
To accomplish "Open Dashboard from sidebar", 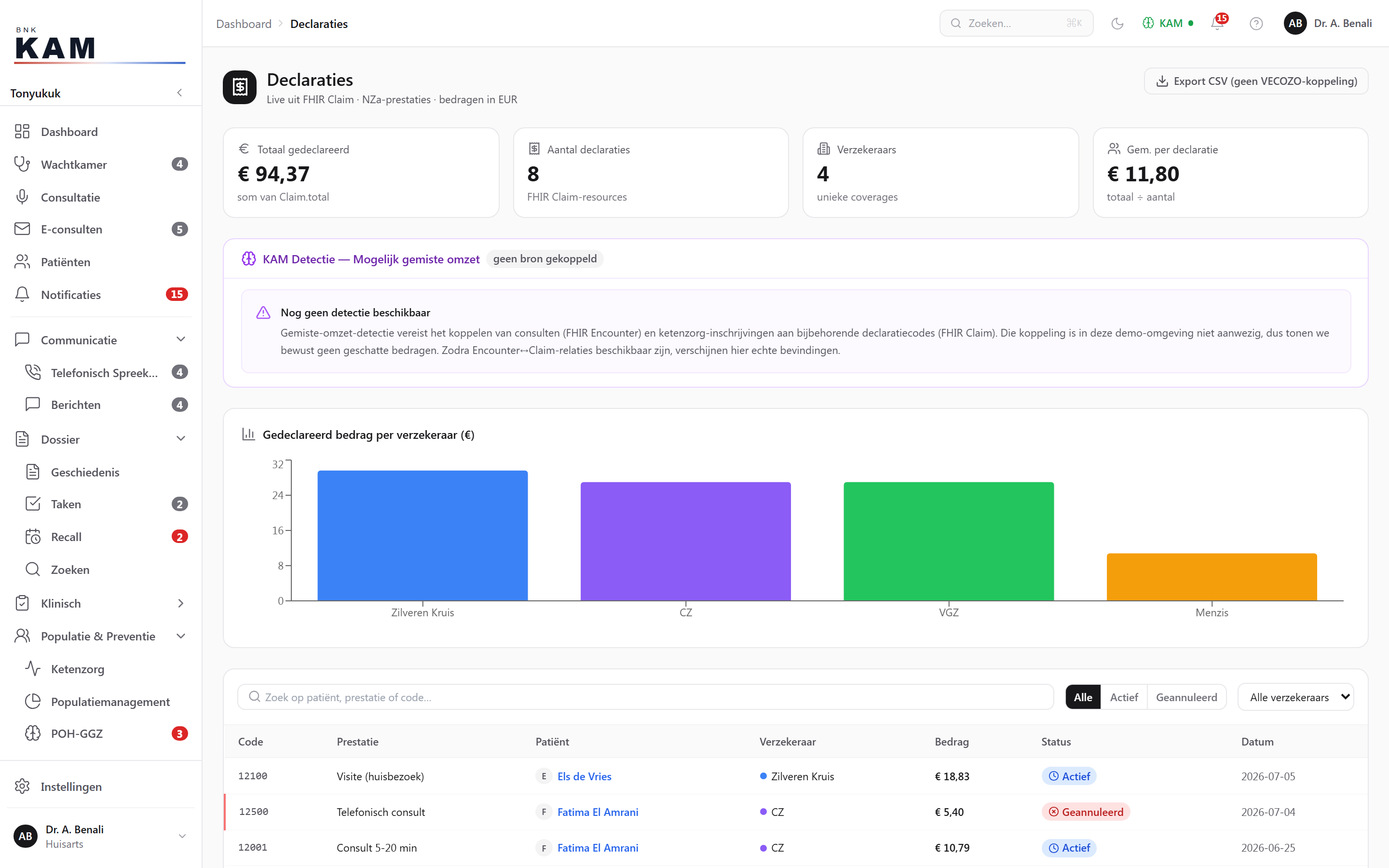I will [x=101, y=132].
